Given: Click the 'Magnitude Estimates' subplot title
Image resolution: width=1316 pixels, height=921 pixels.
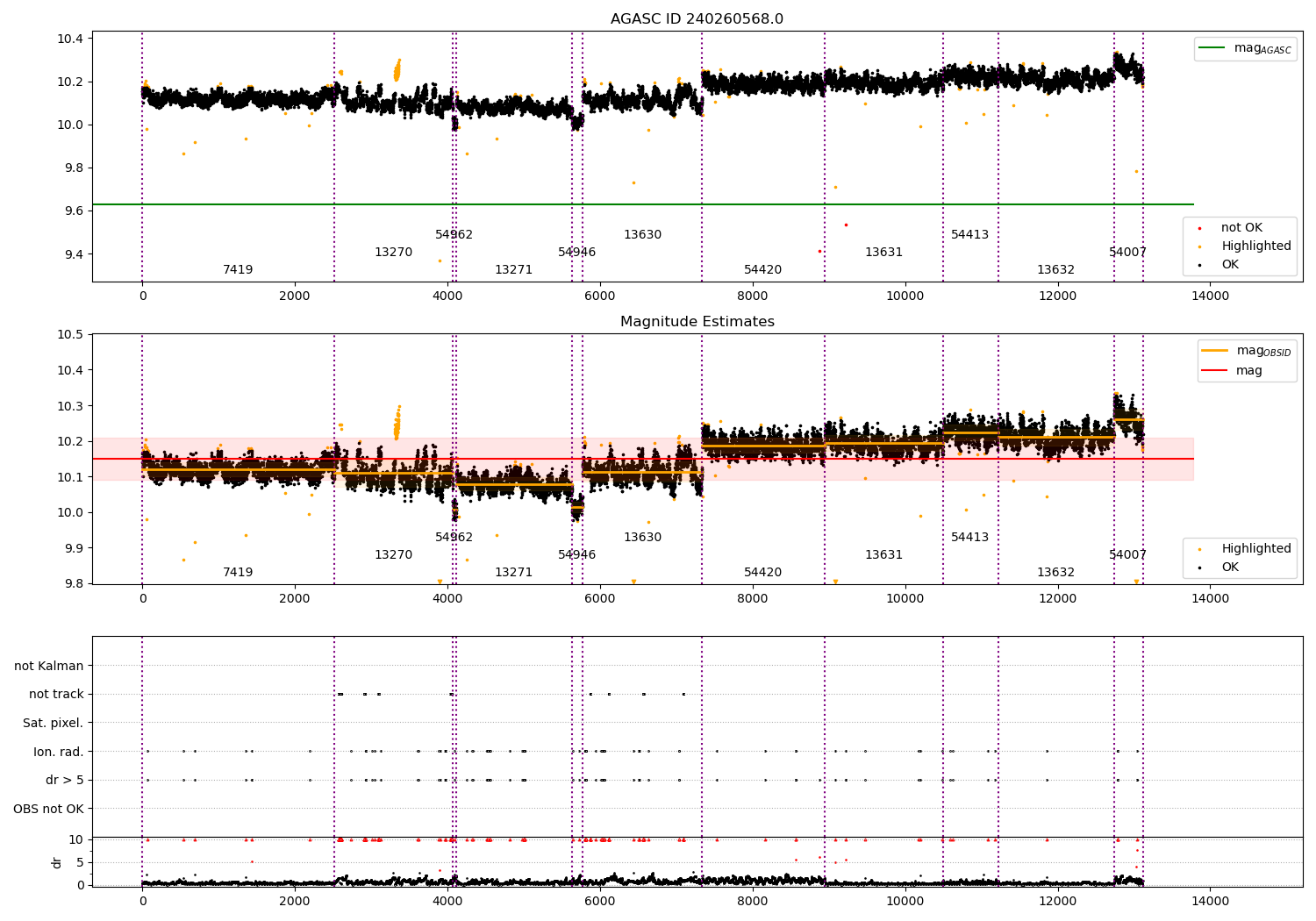Looking at the screenshot, I should click(697, 322).
